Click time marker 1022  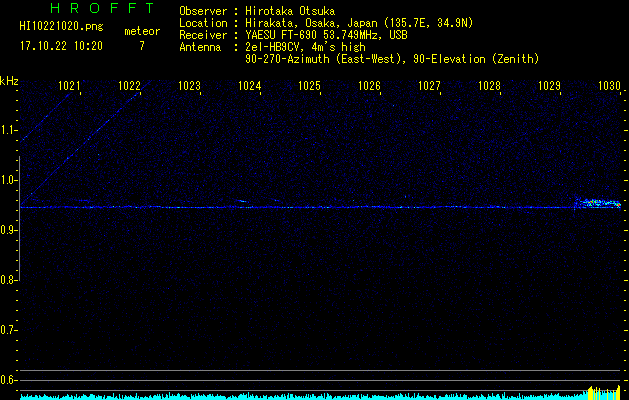click(x=130, y=85)
